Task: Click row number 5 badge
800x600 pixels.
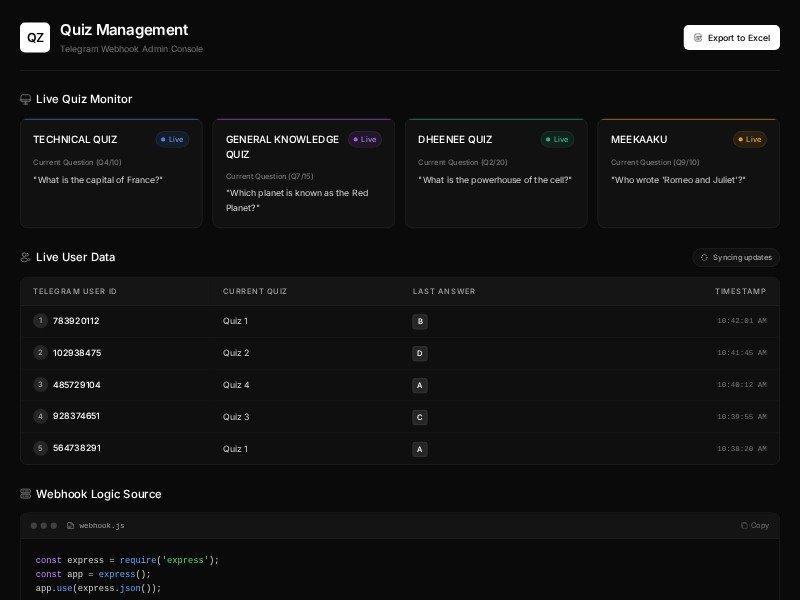Action: [x=40, y=448]
